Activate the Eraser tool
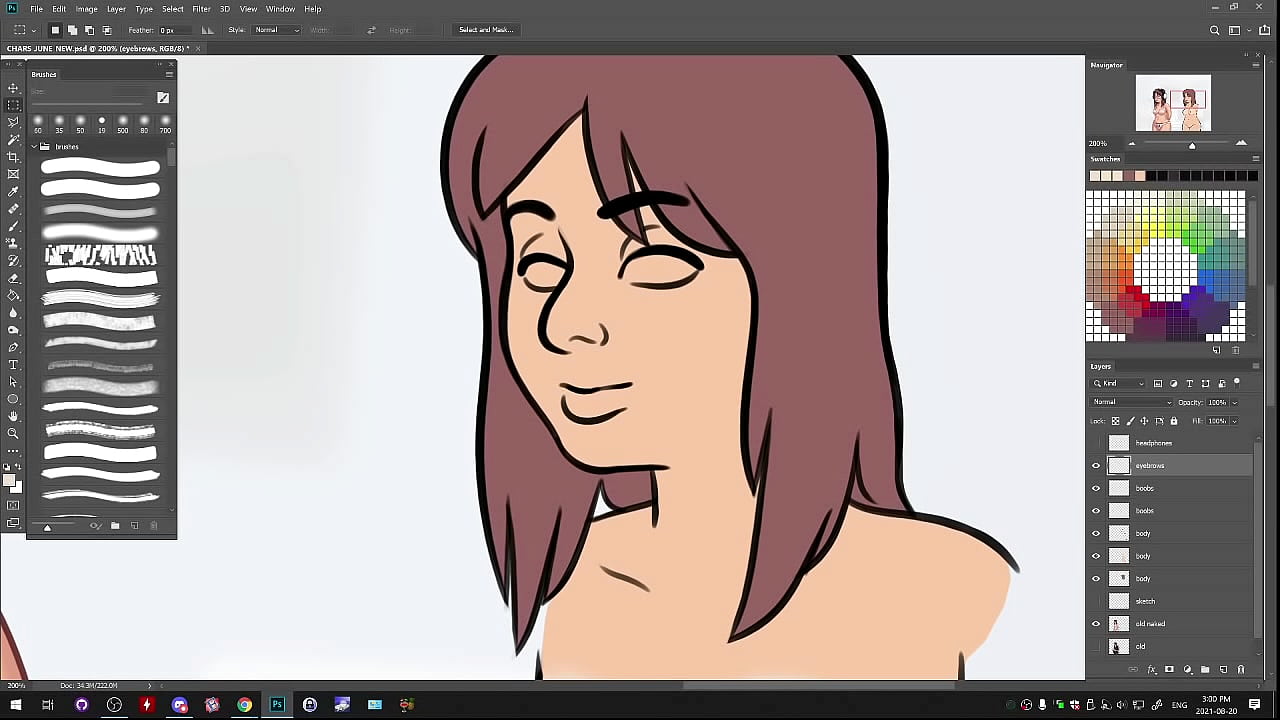This screenshot has width=1280, height=720. coord(13,278)
